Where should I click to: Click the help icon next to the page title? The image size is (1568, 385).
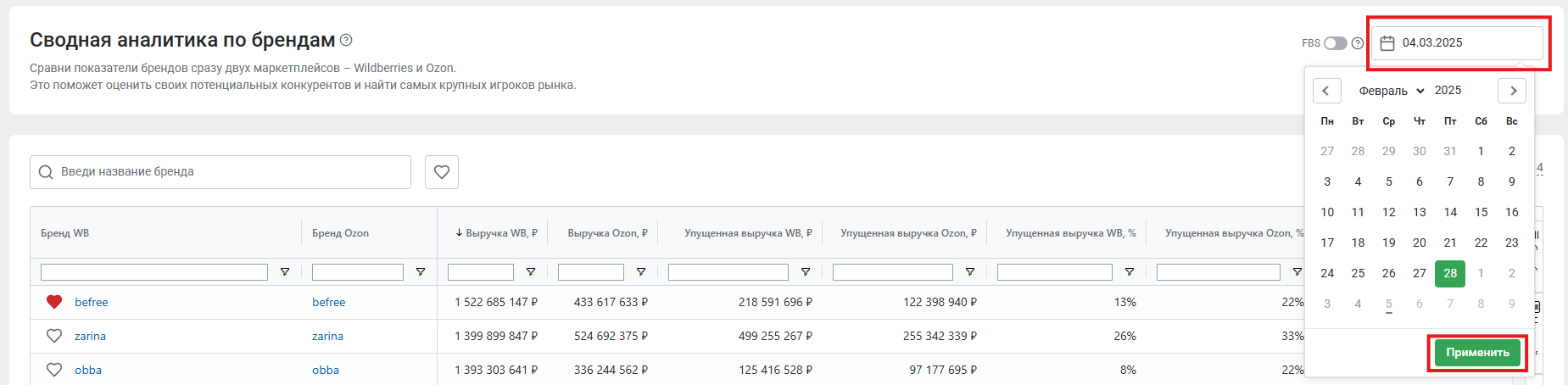coord(346,40)
